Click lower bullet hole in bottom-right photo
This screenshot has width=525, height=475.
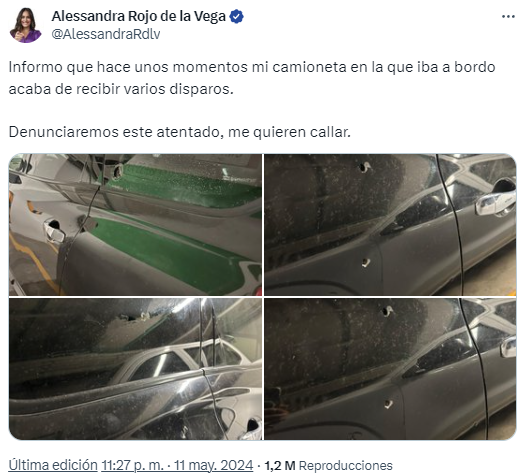(388, 404)
